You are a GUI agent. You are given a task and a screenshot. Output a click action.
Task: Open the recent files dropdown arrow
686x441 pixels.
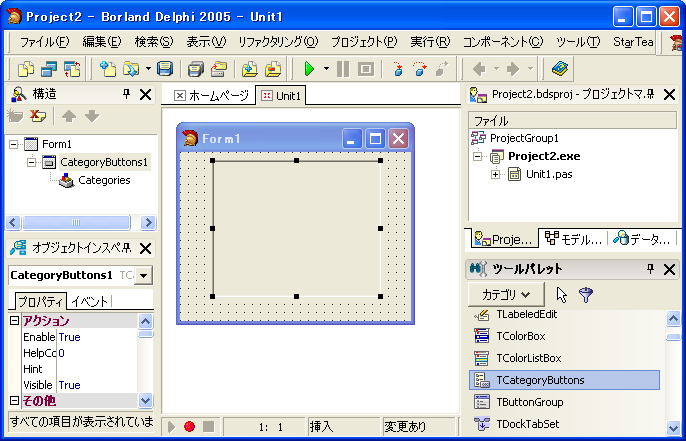click(148, 69)
